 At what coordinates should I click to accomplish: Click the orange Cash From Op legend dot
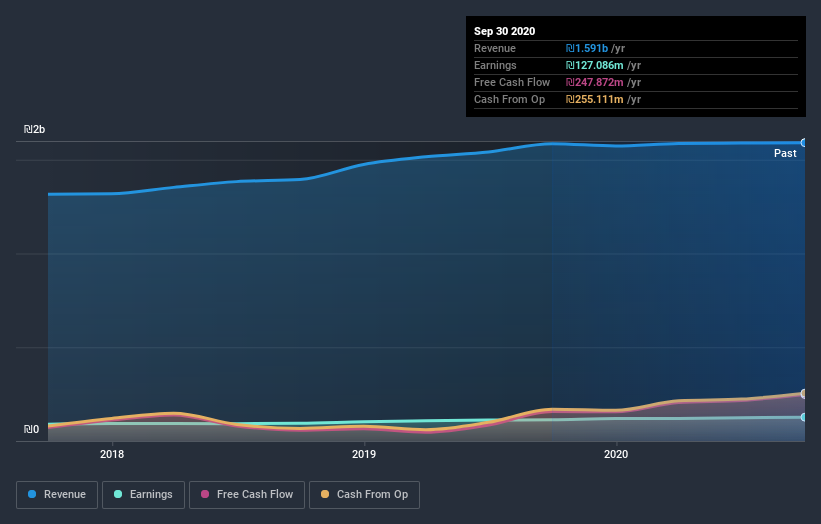[325, 494]
